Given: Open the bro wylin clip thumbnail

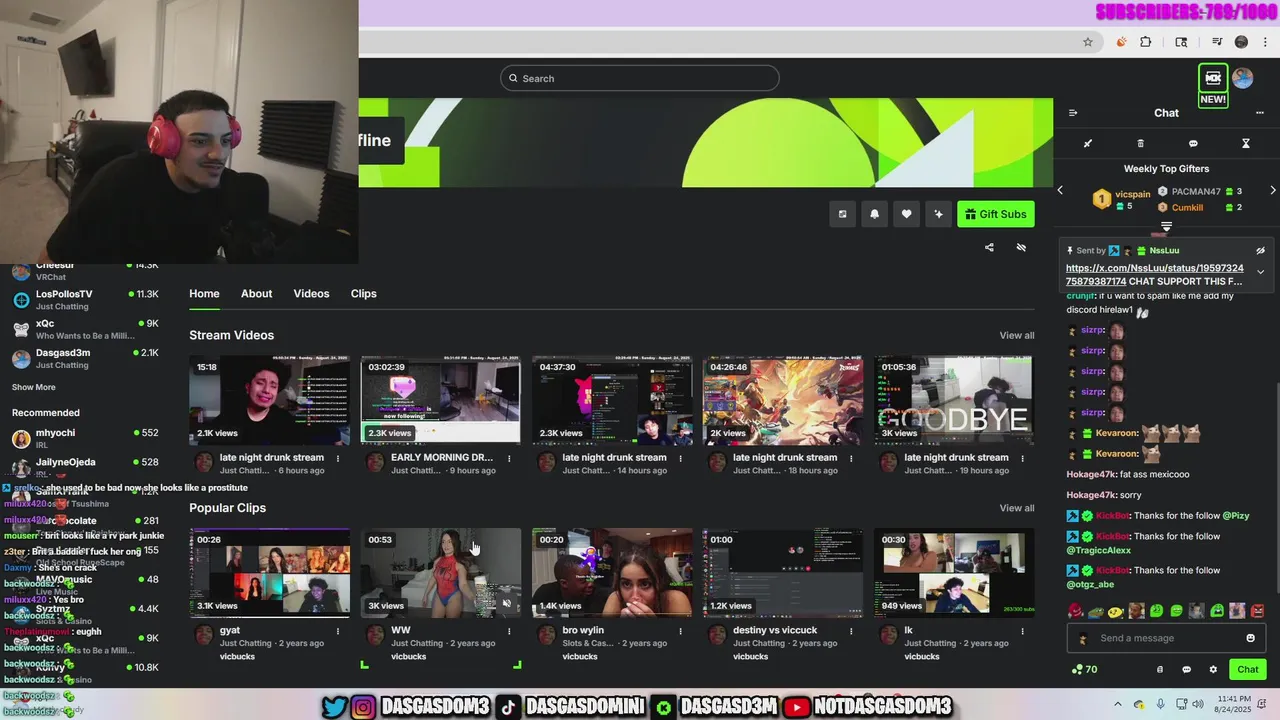Looking at the screenshot, I should pos(612,573).
